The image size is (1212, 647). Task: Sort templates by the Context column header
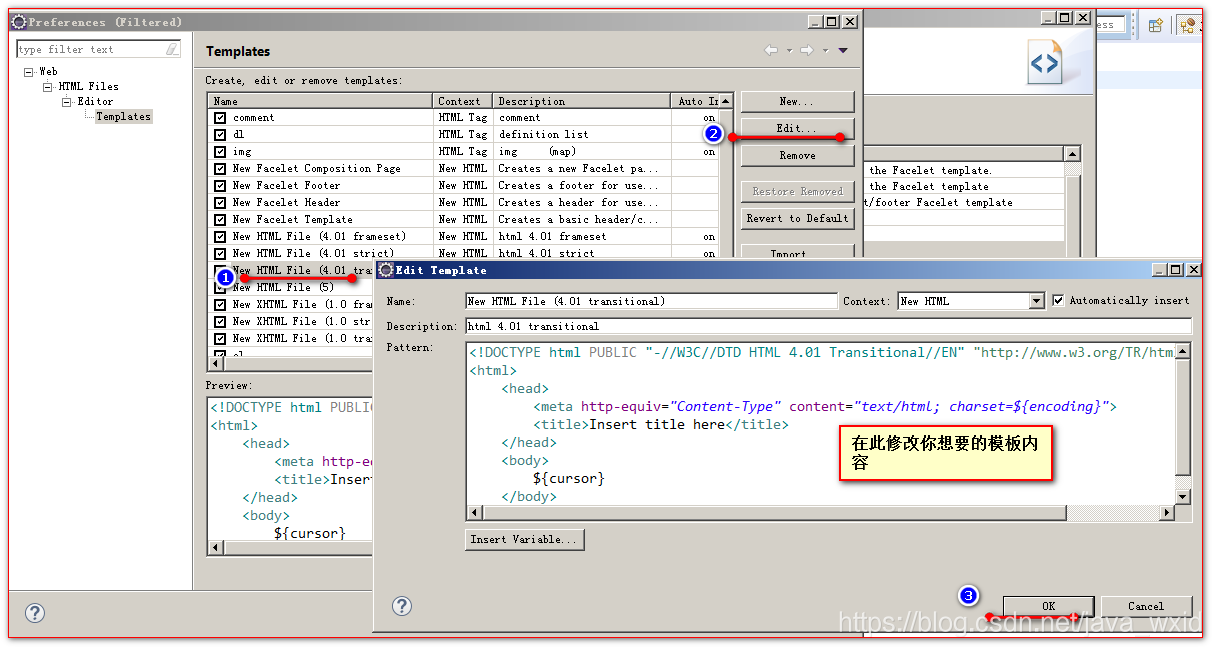(x=463, y=101)
